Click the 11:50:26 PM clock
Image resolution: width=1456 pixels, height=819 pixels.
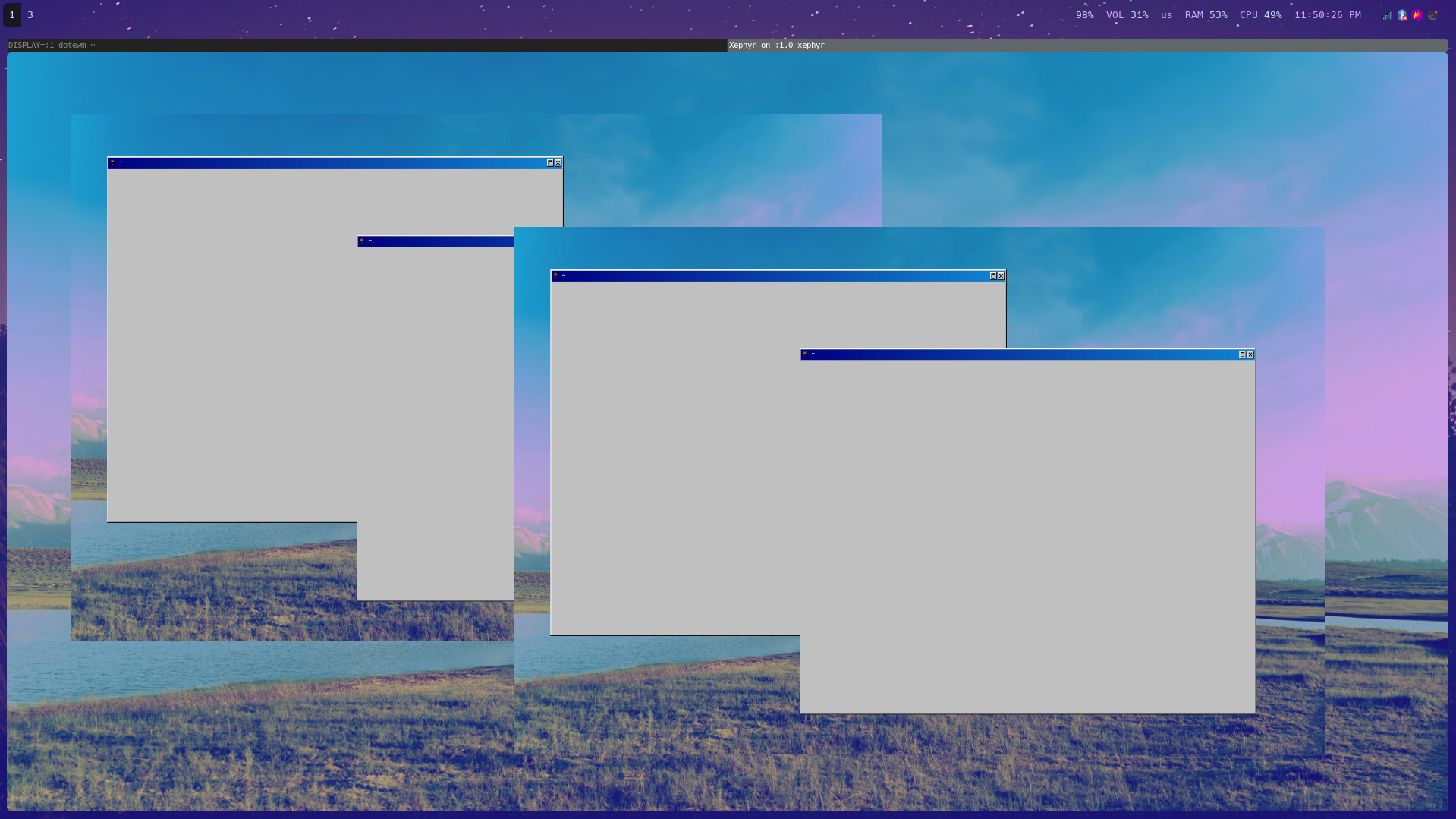click(1327, 15)
